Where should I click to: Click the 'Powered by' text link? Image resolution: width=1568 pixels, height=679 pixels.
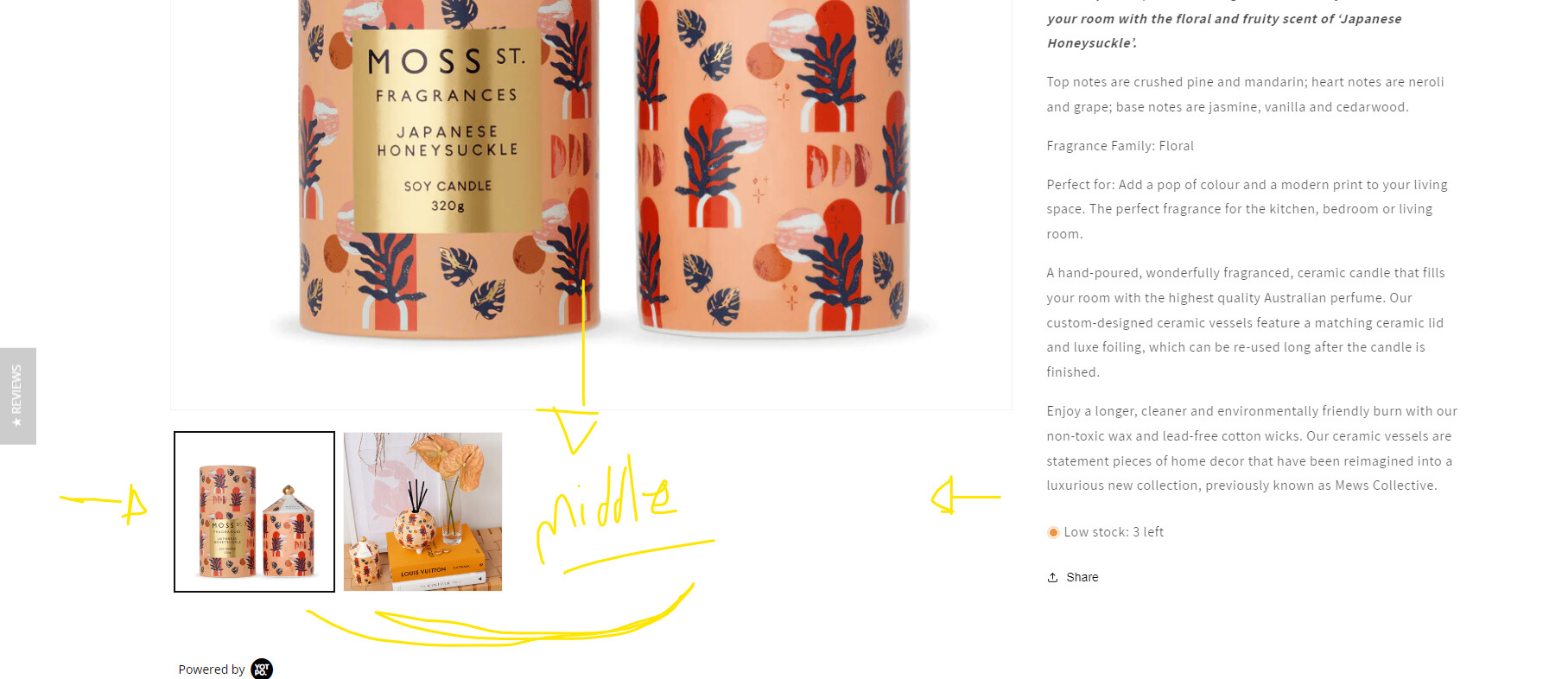click(x=212, y=669)
